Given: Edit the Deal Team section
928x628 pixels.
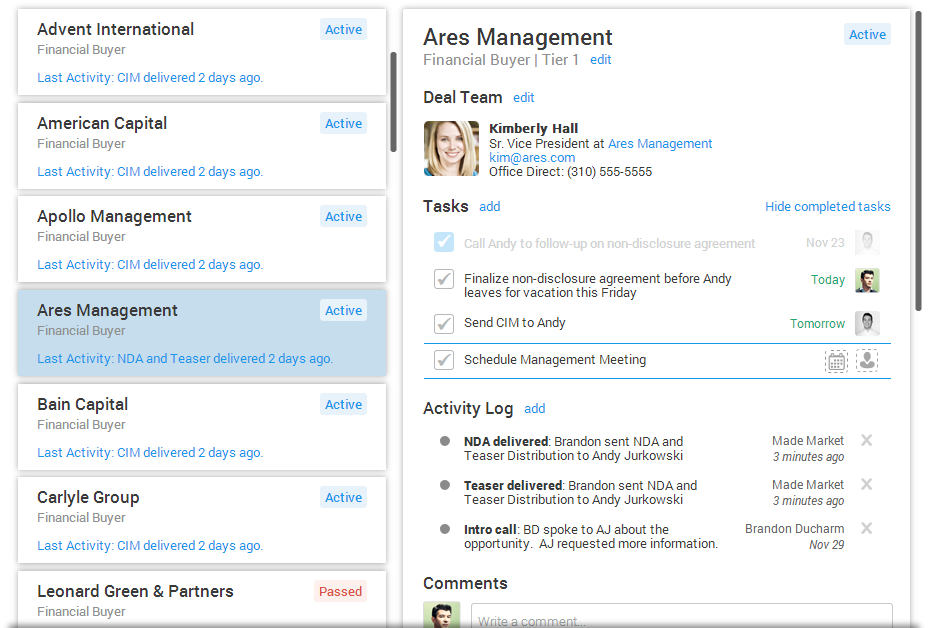Looking at the screenshot, I should 523,98.
